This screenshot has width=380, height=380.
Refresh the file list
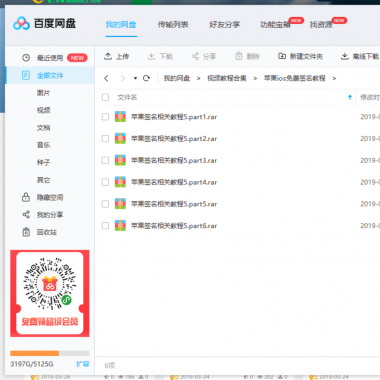tap(146, 78)
